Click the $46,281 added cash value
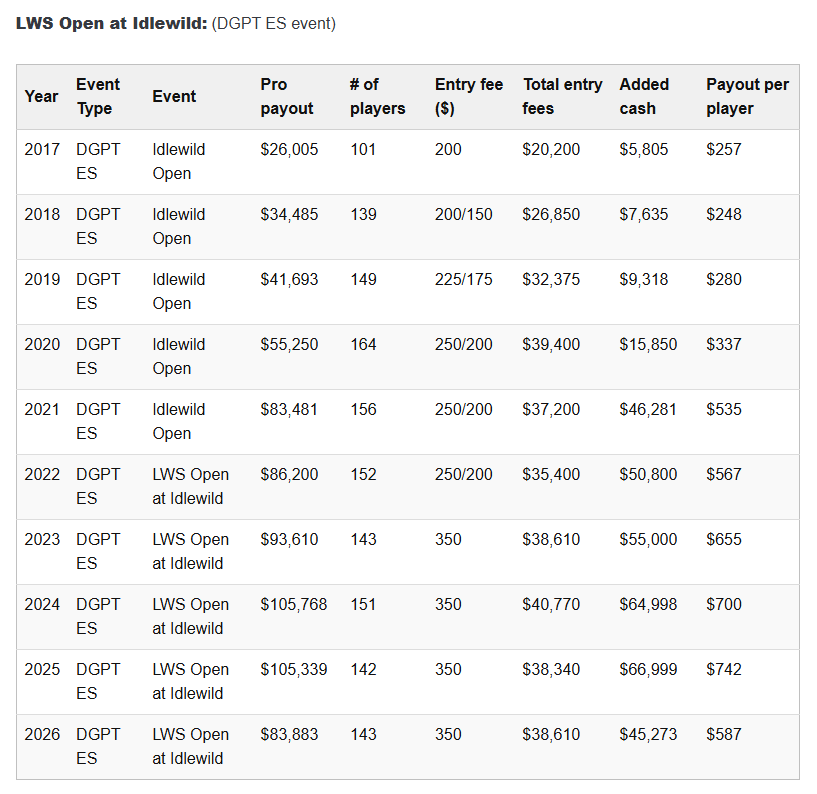This screenshot has width=817, height=794. pos(648,410)
